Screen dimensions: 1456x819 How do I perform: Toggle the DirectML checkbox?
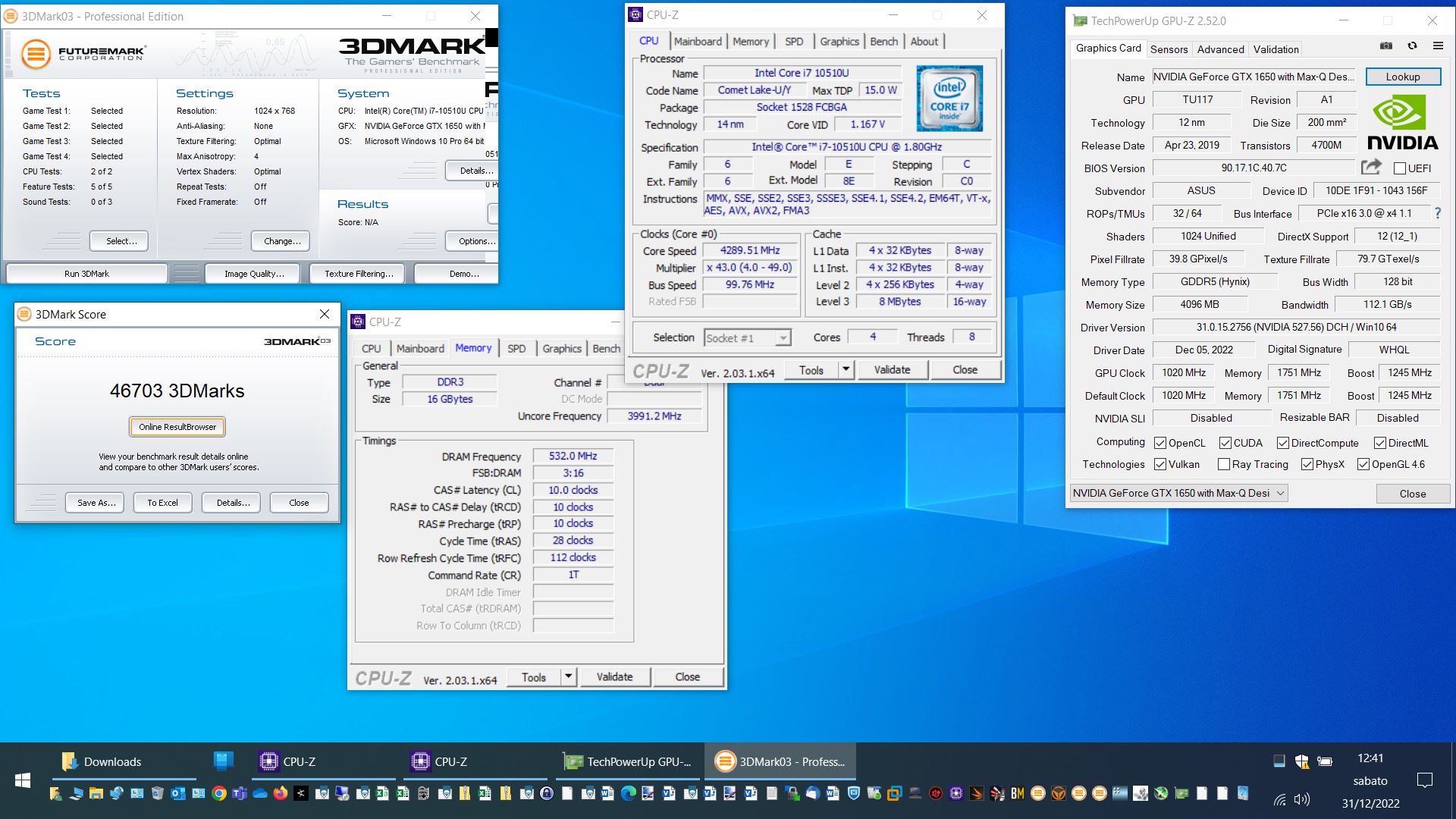point(1380,443)
